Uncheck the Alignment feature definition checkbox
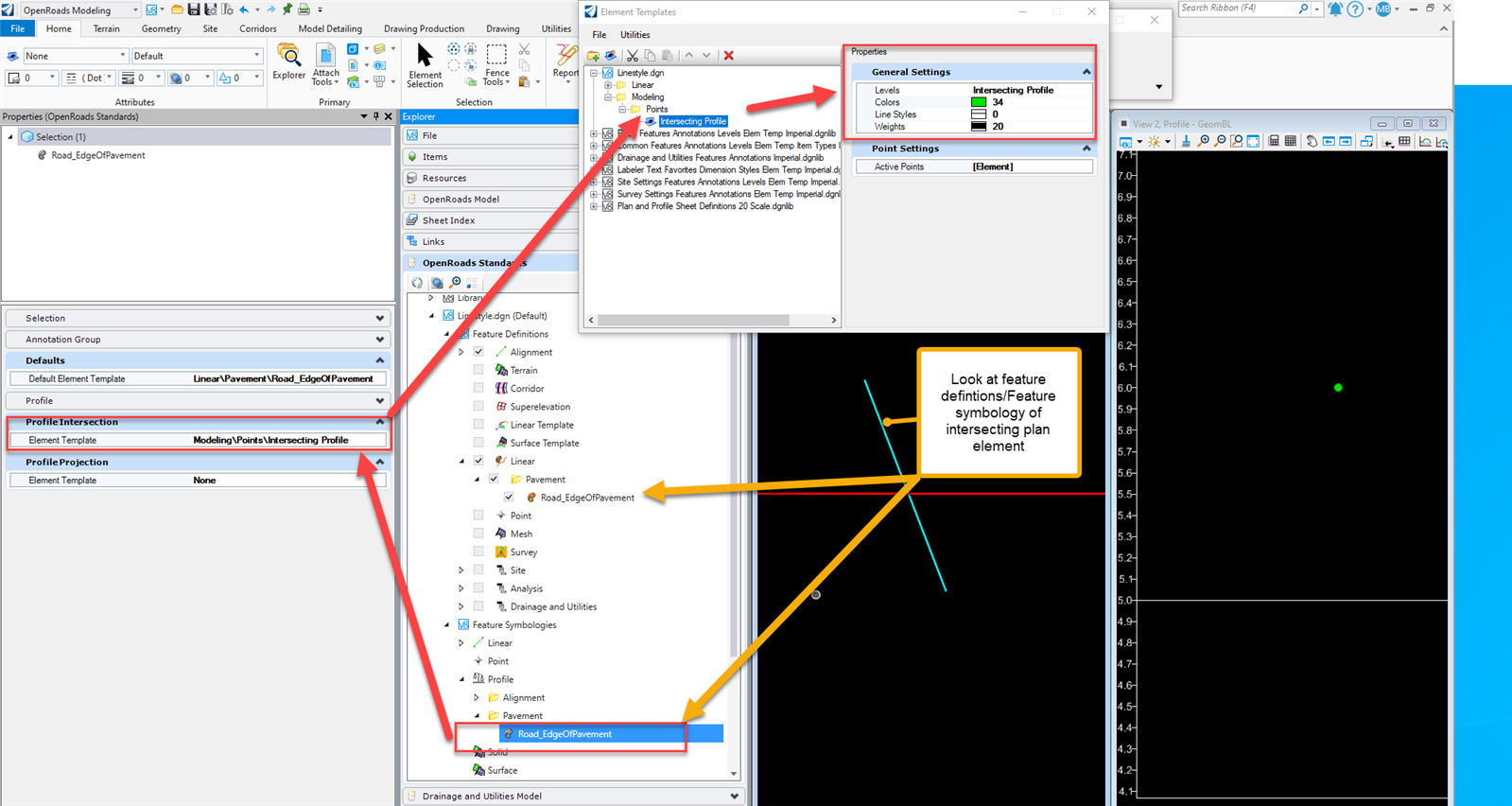1512x806 pixels. click(478, 352)
